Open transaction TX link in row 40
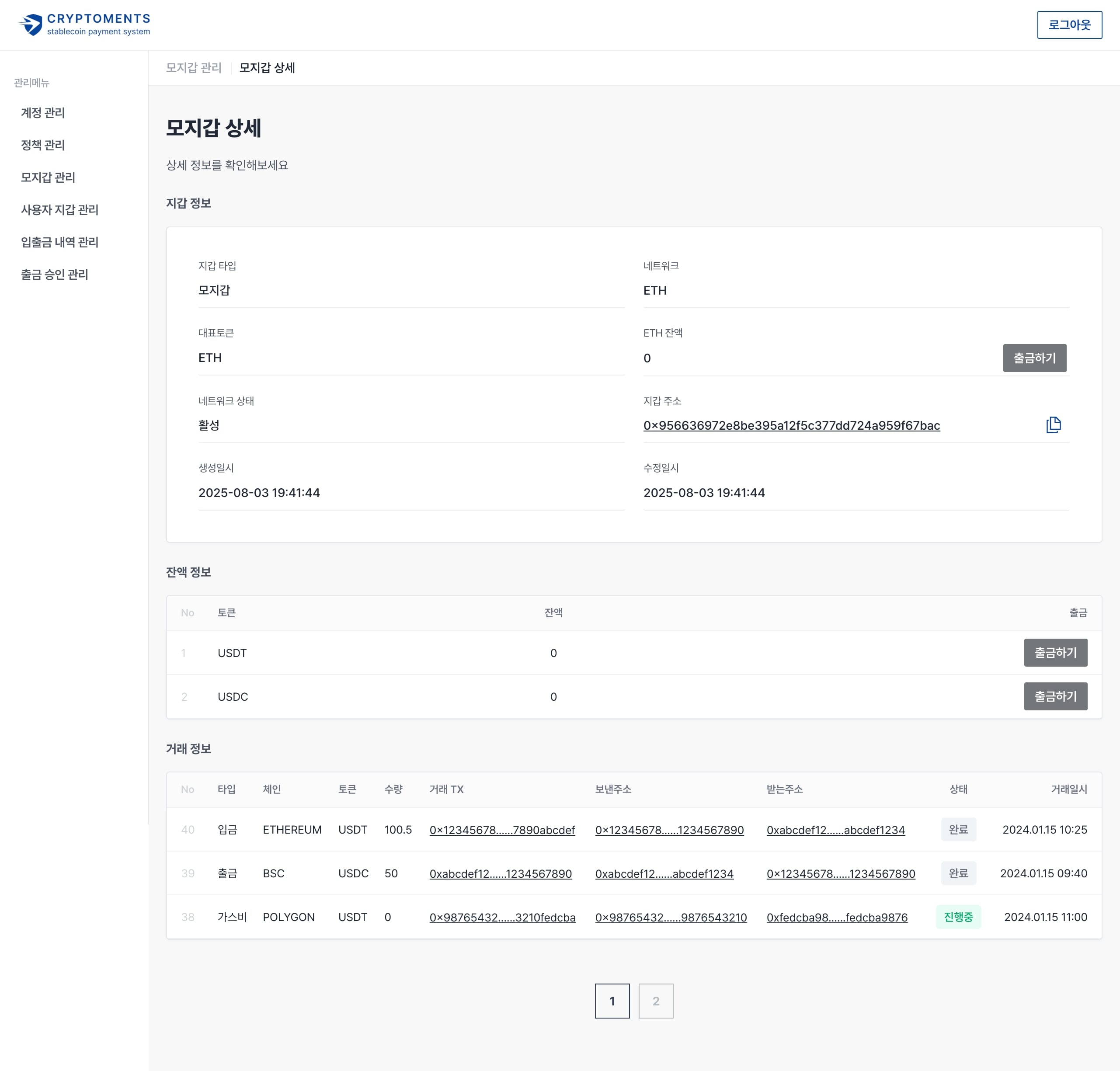The height and width of the screenshot is (1071, 1120). click(x=502, y=830)
